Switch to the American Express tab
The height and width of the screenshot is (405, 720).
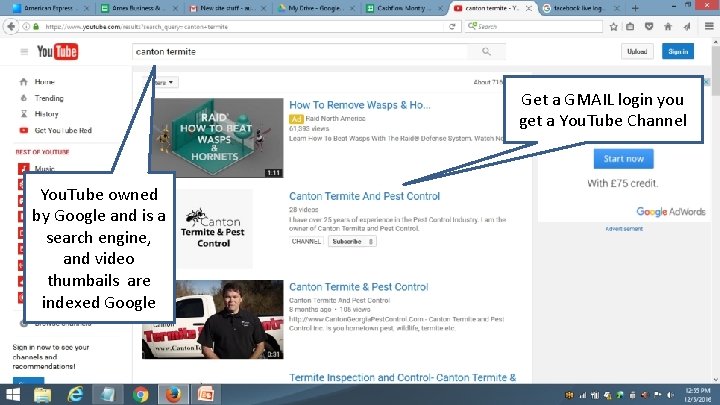tap(51, 8)
